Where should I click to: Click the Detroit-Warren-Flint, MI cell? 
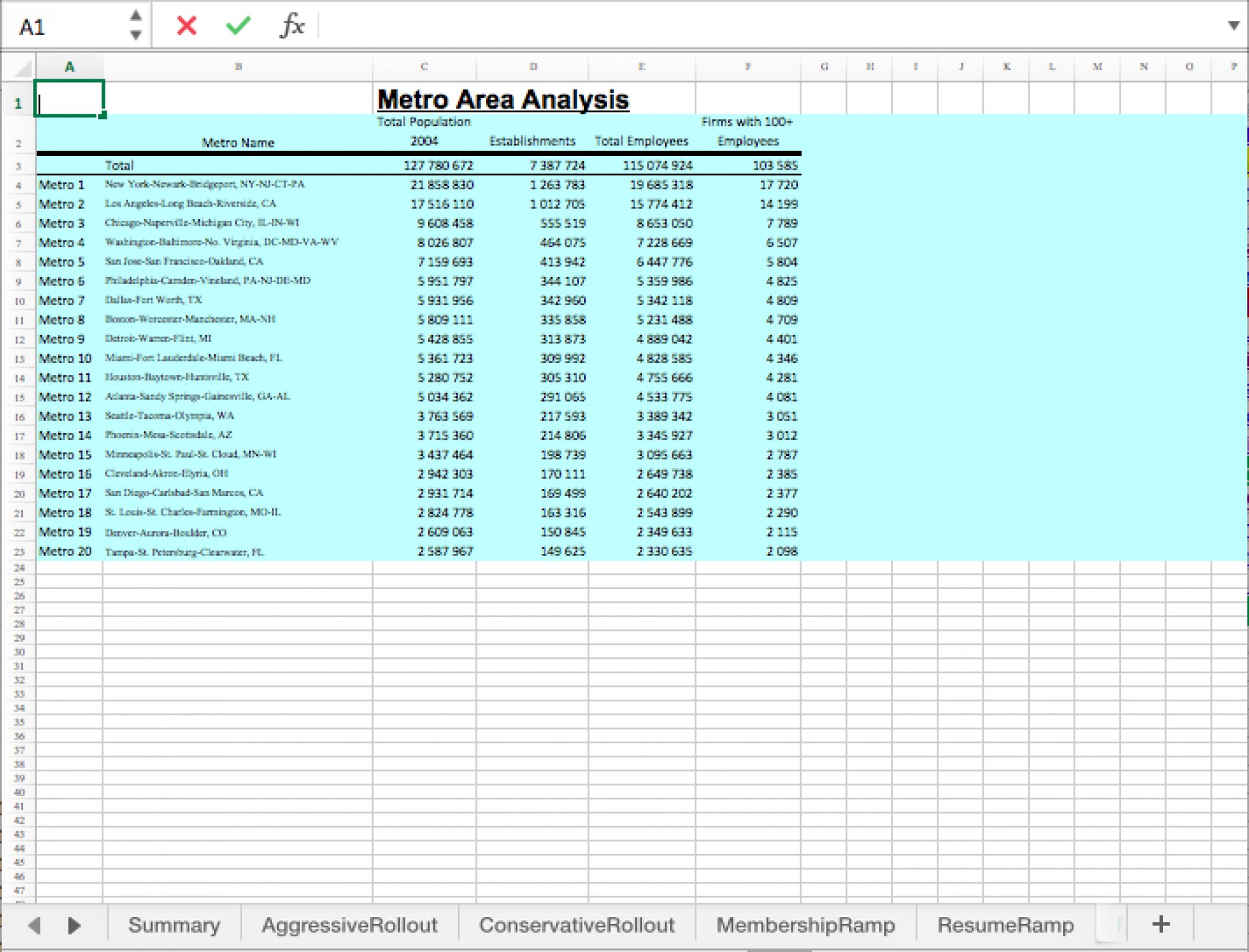coord(238,339)
